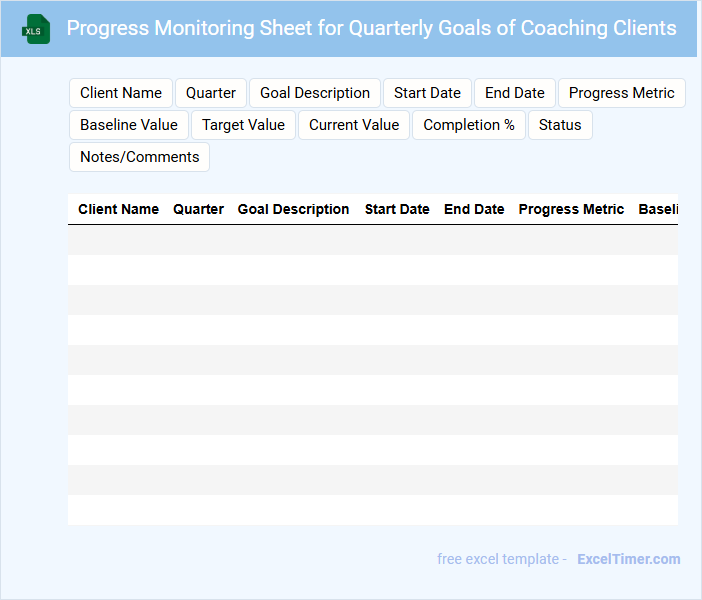Click the Goal Description tag
The height and width of the screenshot is (600, 702).
point(315,93)
